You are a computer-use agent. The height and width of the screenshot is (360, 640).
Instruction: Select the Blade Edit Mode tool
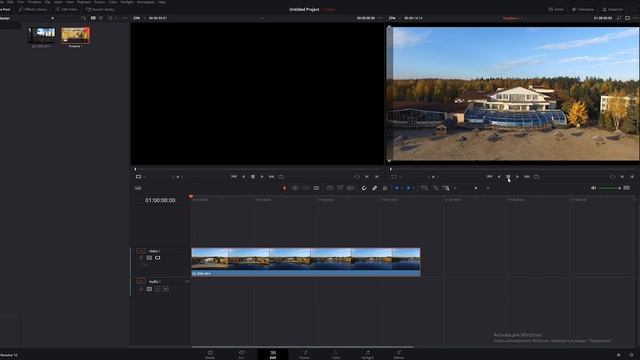(x=316, y=188)
